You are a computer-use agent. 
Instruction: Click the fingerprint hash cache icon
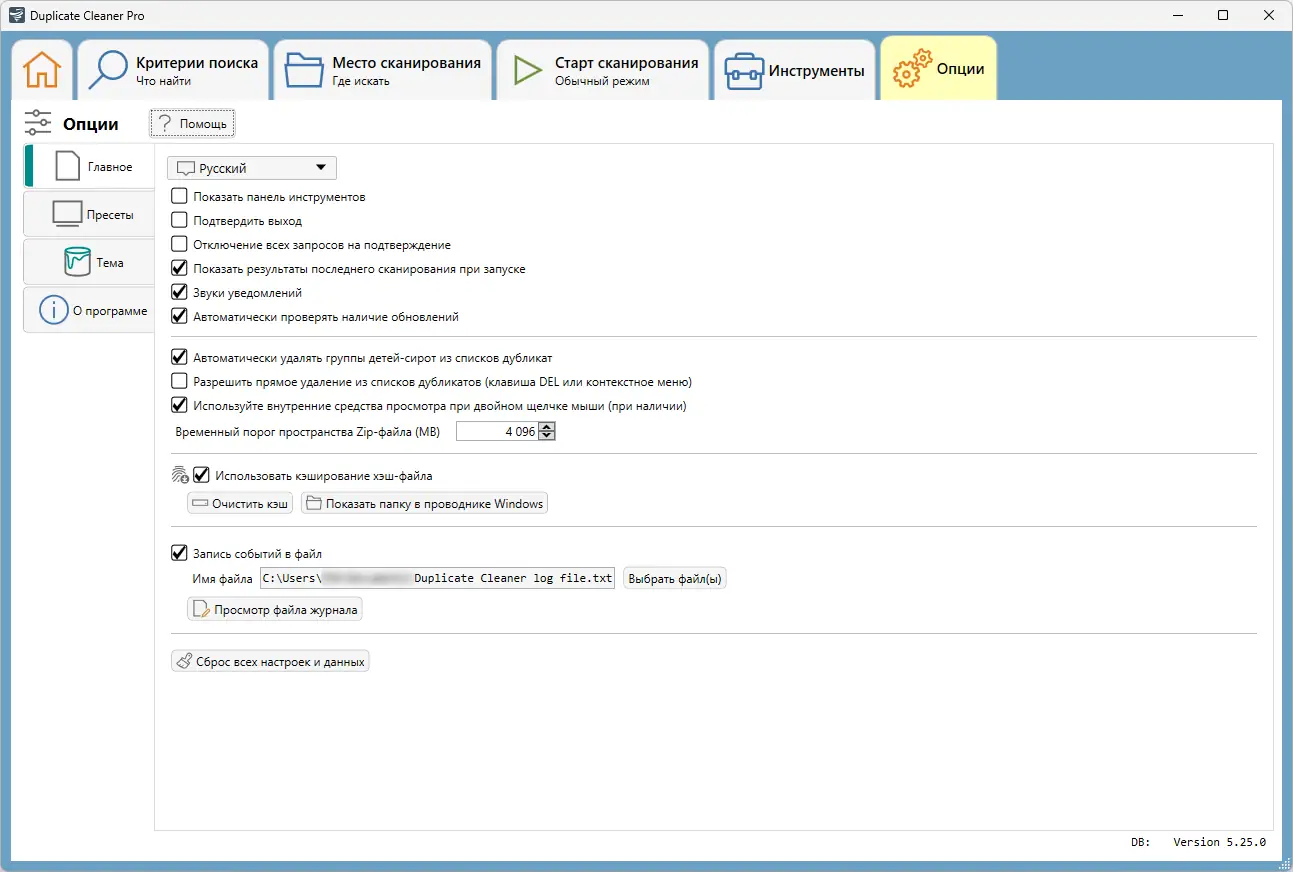coord(180,475)
